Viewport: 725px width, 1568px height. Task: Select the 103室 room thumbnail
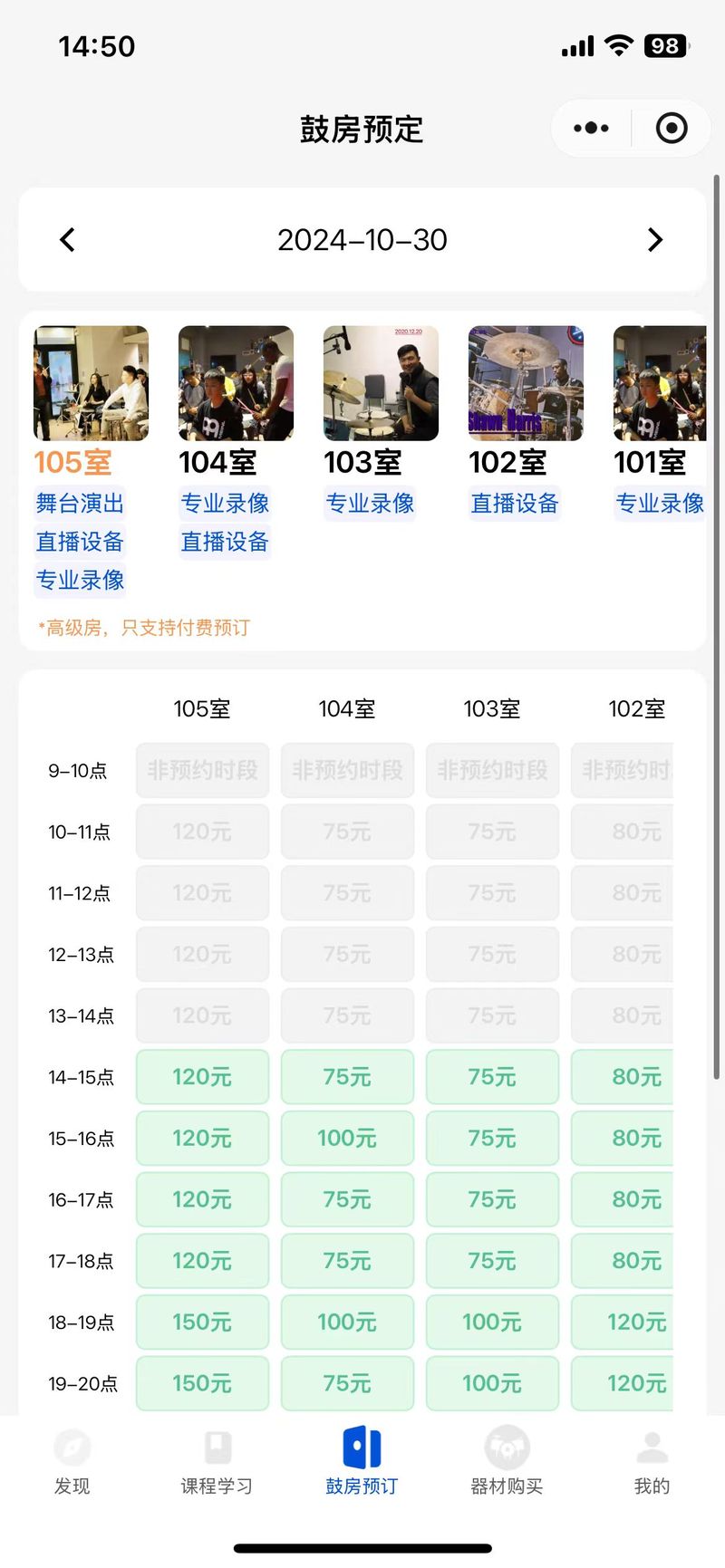[x=381, y=383]
